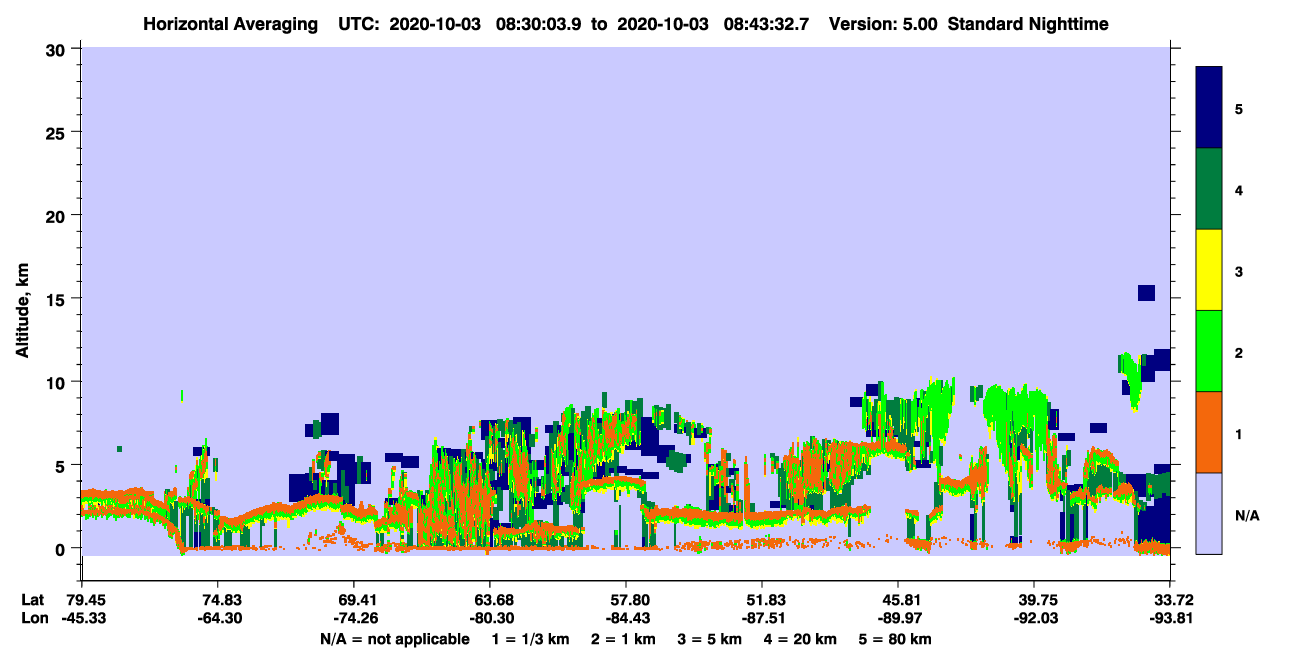
Task: Click the orange color bar segment 1
Action: 1209,432
